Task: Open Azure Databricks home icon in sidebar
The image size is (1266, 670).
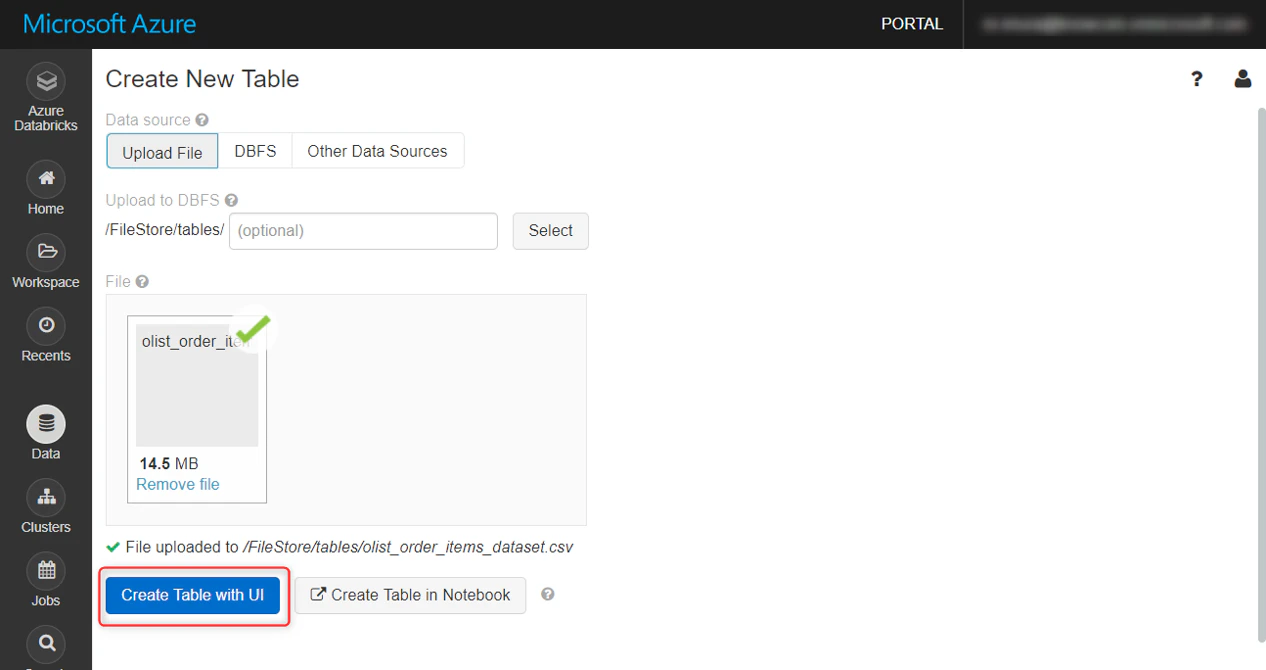Action: pos(46,82)
